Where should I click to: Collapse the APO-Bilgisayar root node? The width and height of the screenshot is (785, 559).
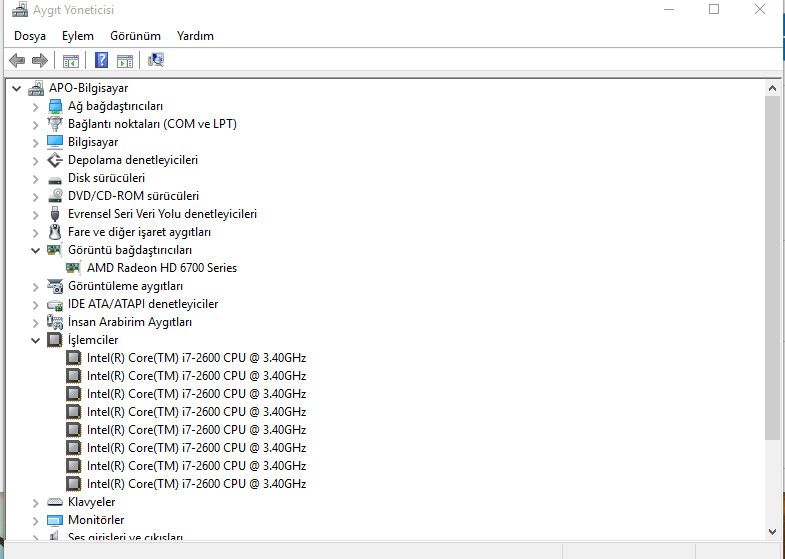17,89
